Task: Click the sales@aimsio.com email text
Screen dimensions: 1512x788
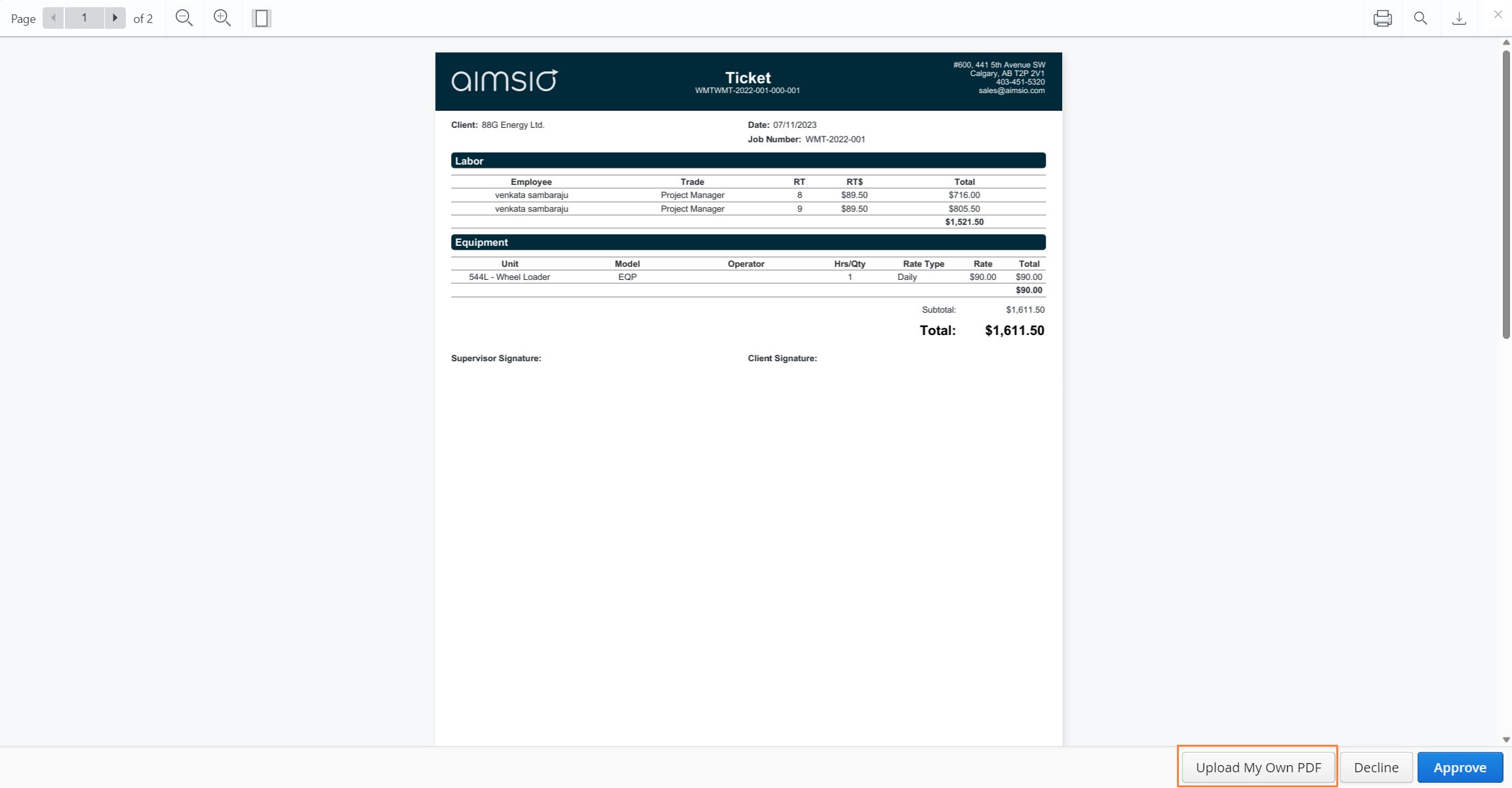Action: [x=1012, y=90]
